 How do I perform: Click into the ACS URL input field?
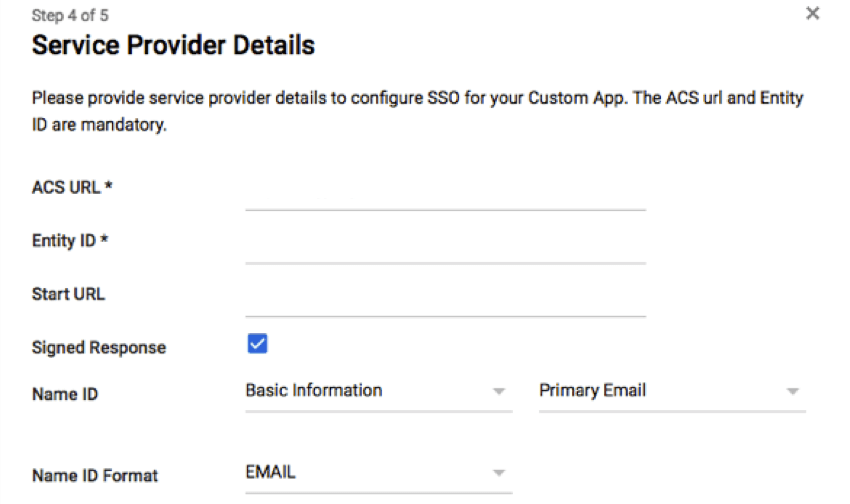coord(445,195)
